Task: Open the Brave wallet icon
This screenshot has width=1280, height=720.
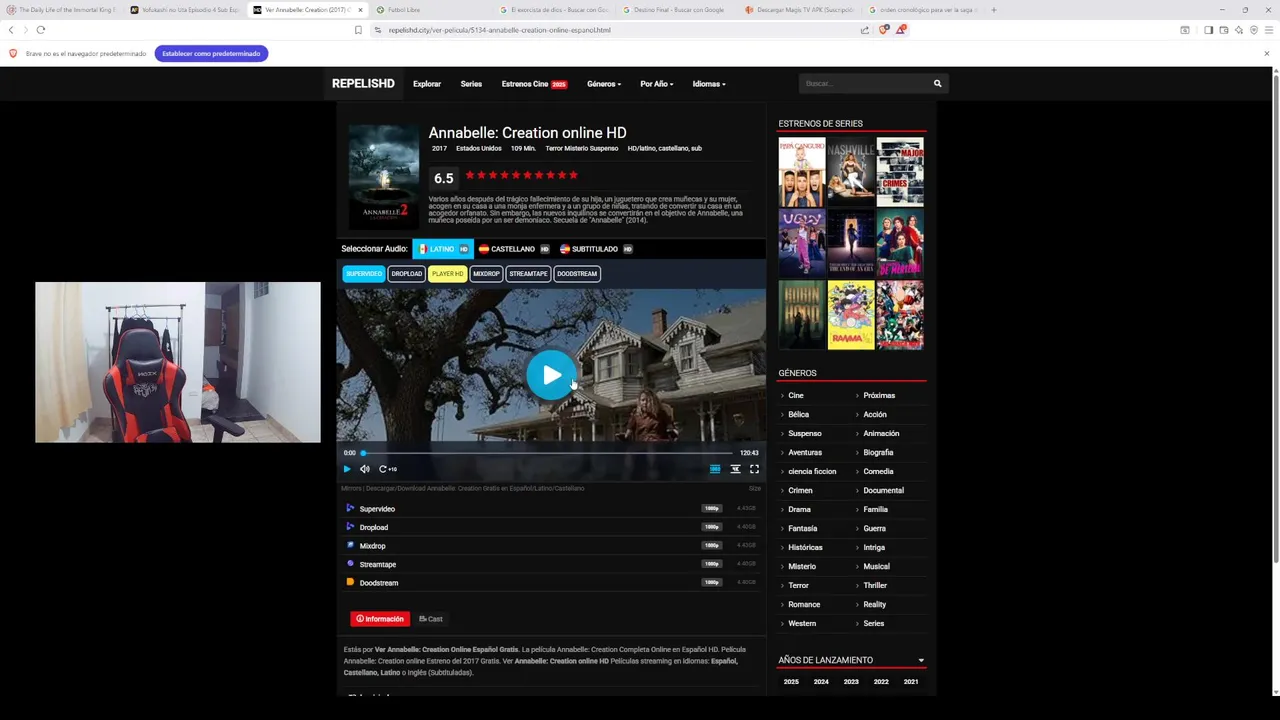Action: point(1224,30)
